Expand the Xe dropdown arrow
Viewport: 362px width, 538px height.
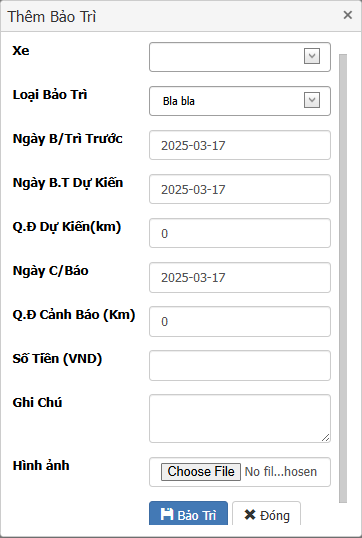312,56
